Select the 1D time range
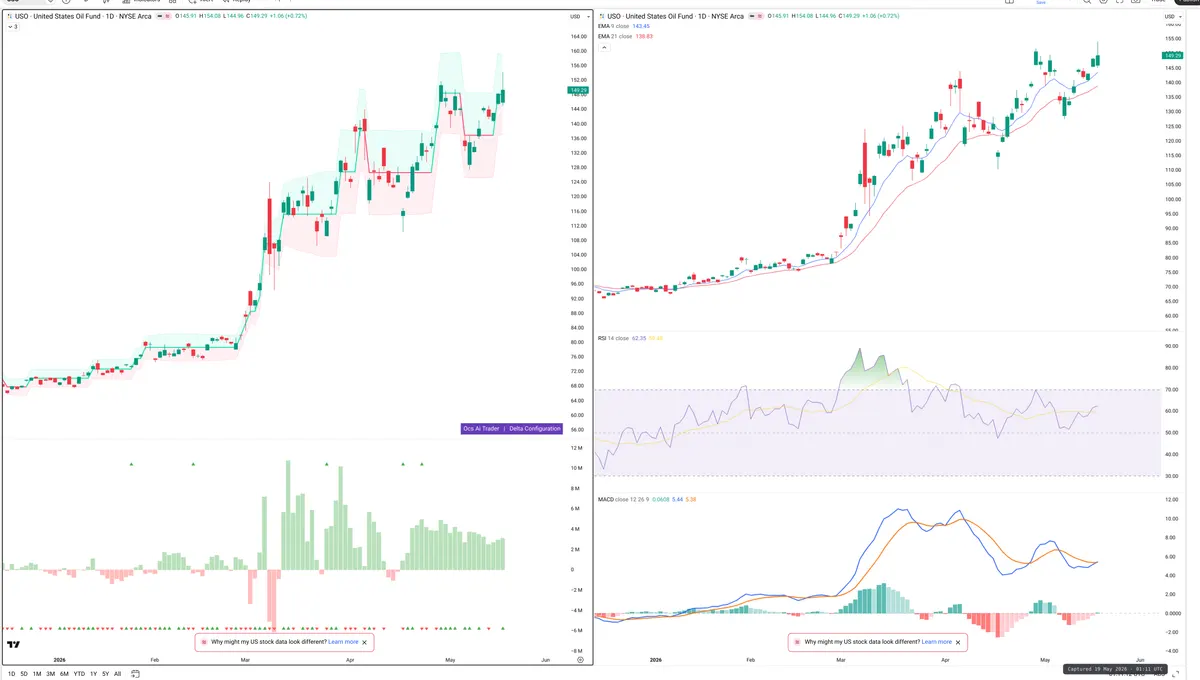Screen dimensions: 1200x680 click(11, 674)
